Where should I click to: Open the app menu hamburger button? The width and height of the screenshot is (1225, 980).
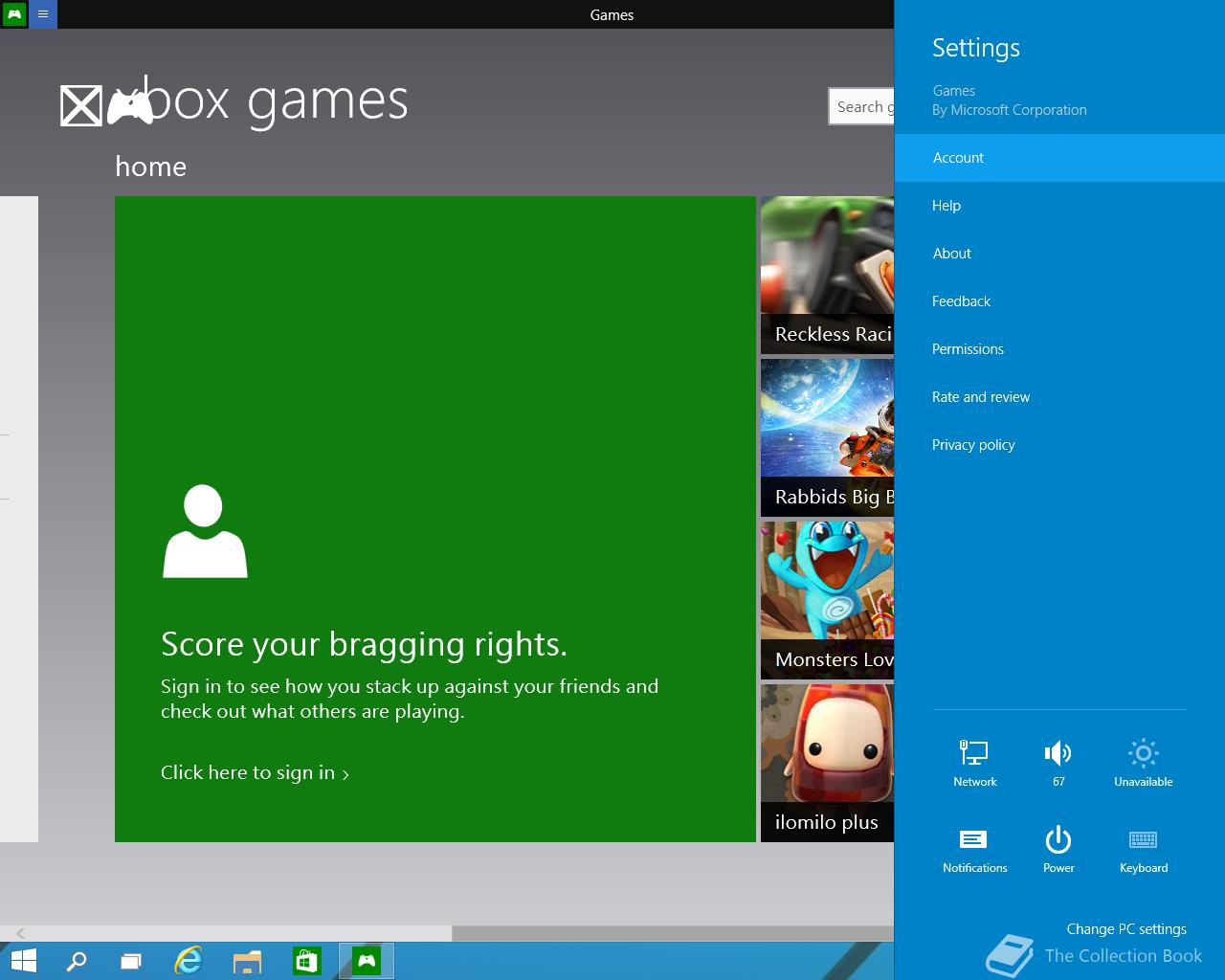[43, 14]
